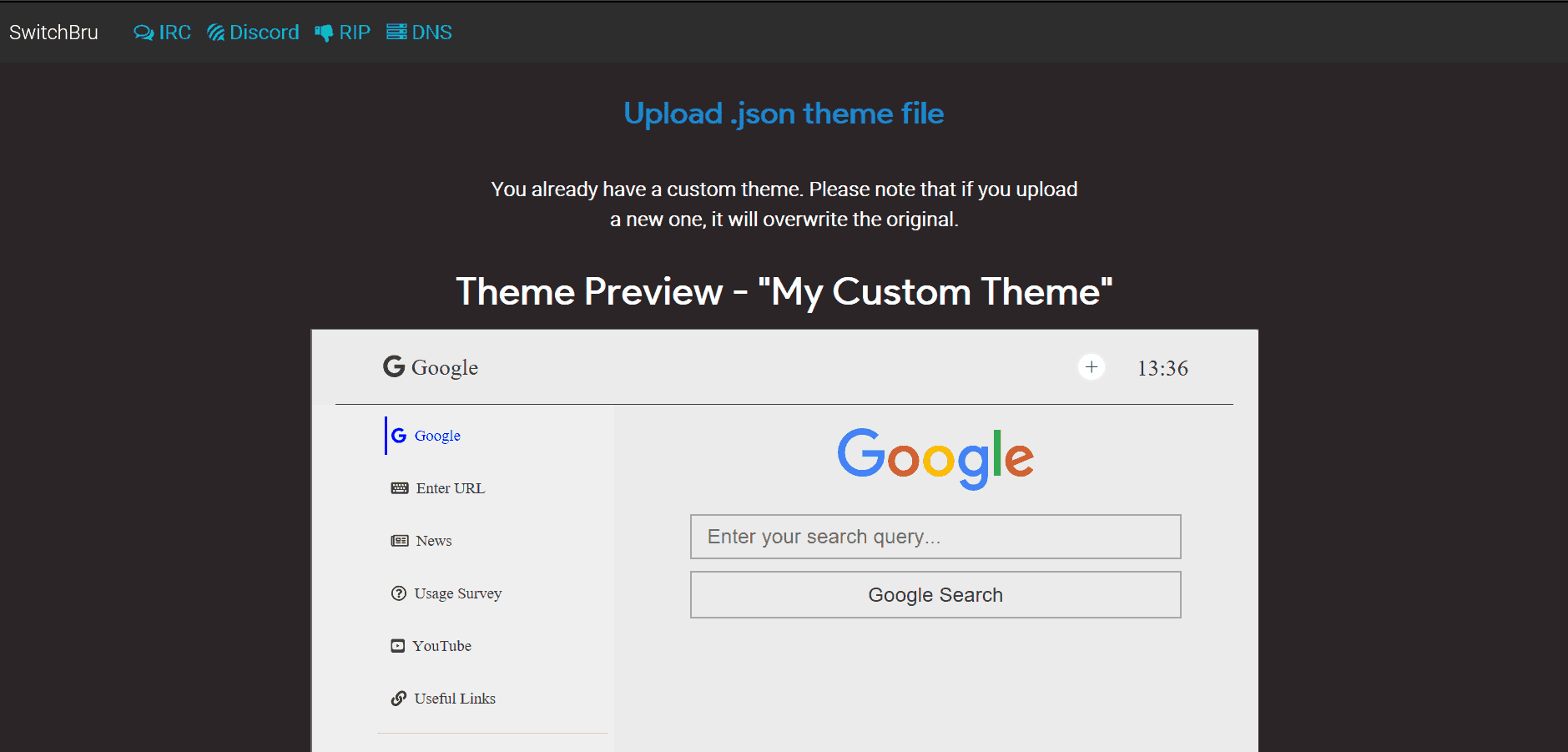
Task: Open the SwitchBru home link
Action: pos(53,33)
